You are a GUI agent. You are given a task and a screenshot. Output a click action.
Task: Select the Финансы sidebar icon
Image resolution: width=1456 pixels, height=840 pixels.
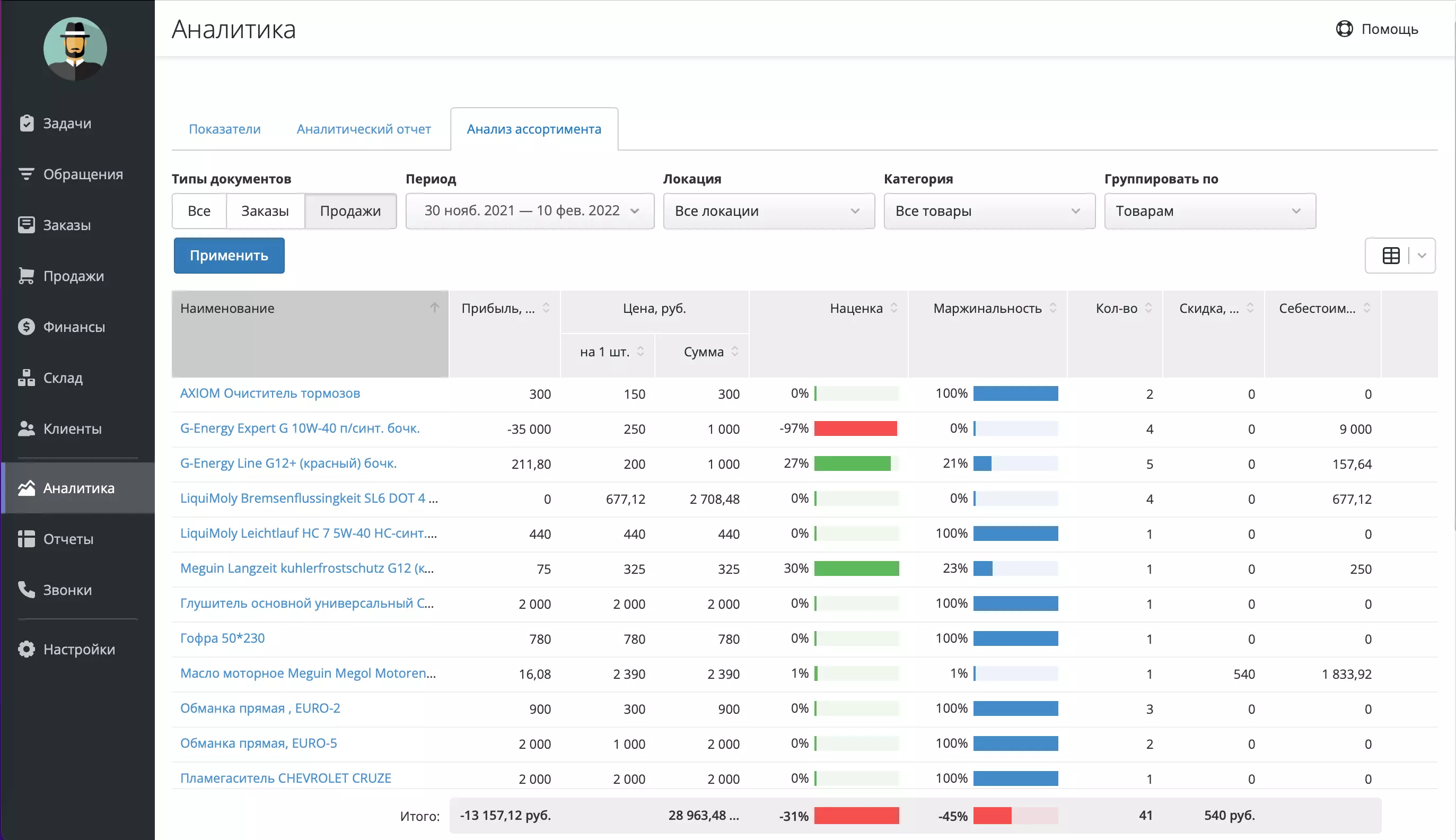74,327
